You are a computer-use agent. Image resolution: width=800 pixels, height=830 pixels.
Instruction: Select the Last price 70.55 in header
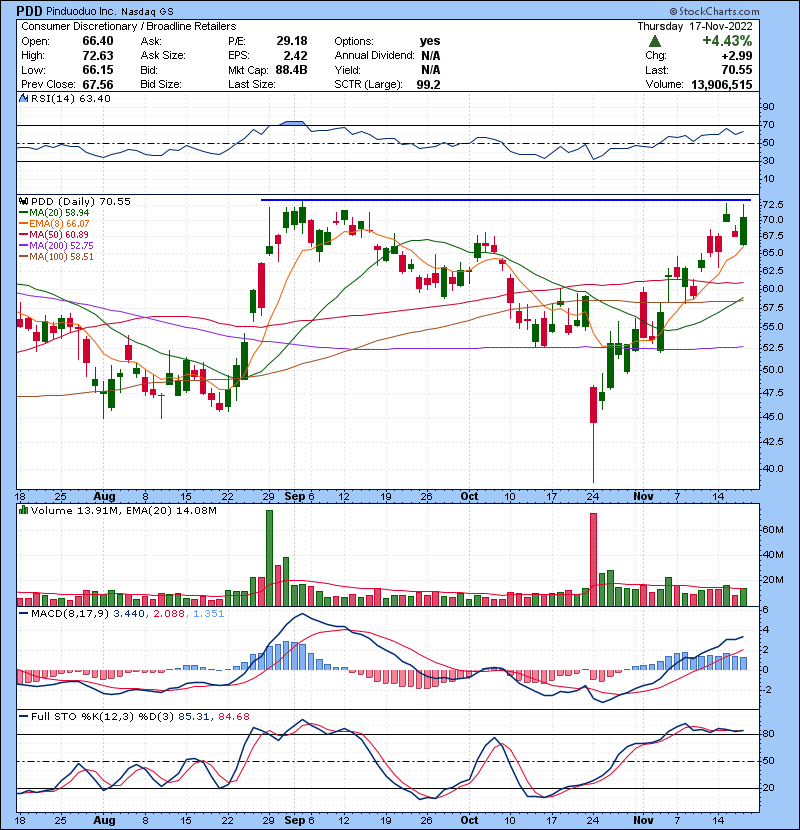736,70
